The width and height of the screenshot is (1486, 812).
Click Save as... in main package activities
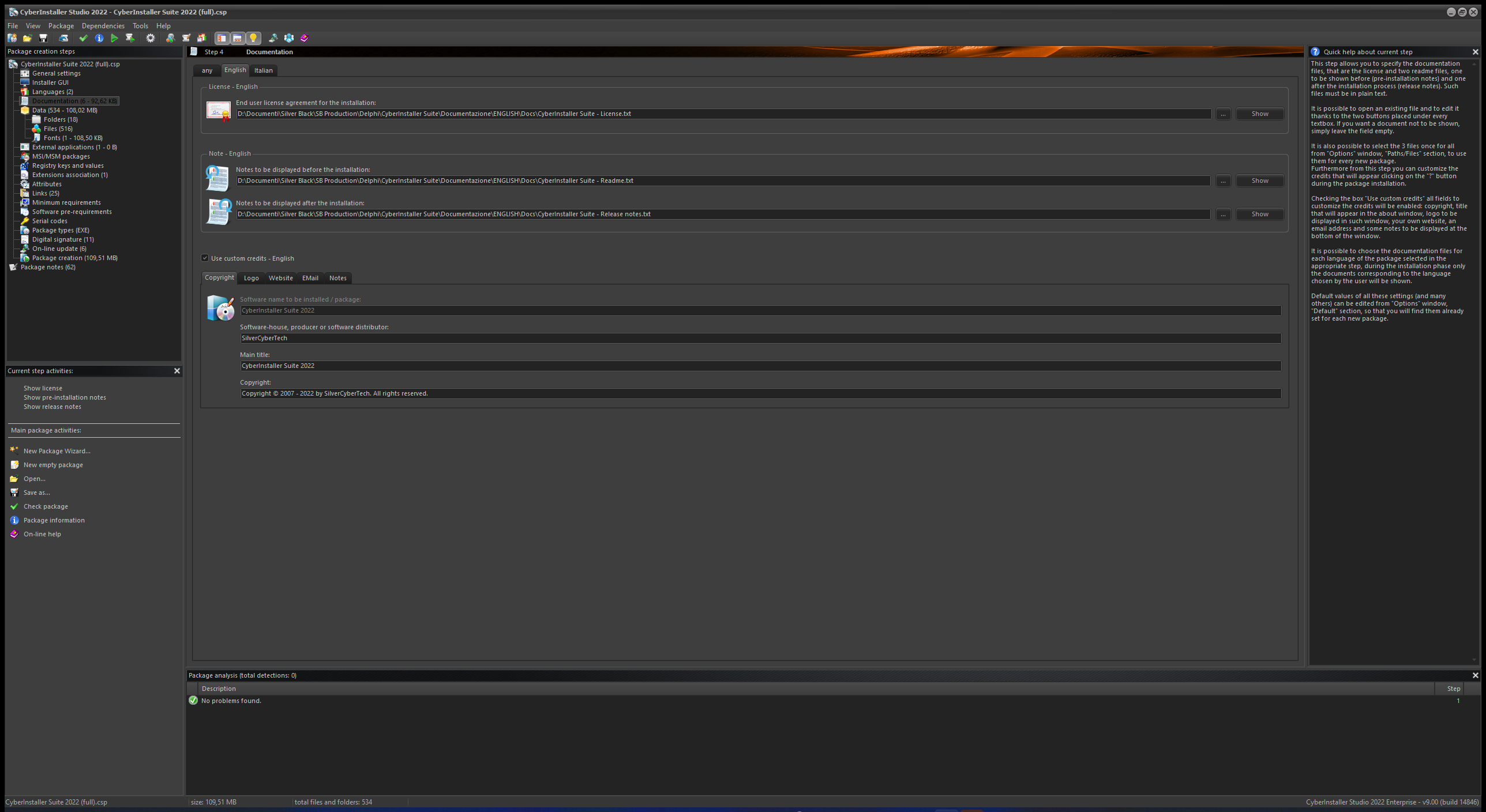point(36,493)
